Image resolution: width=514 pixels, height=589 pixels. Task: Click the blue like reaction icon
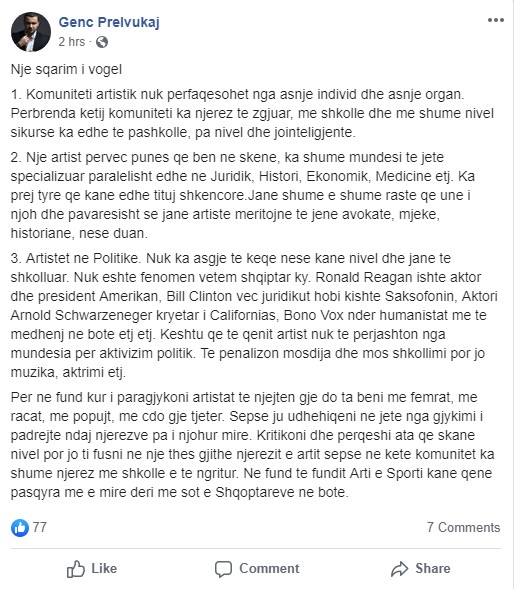tap(20, 528)
